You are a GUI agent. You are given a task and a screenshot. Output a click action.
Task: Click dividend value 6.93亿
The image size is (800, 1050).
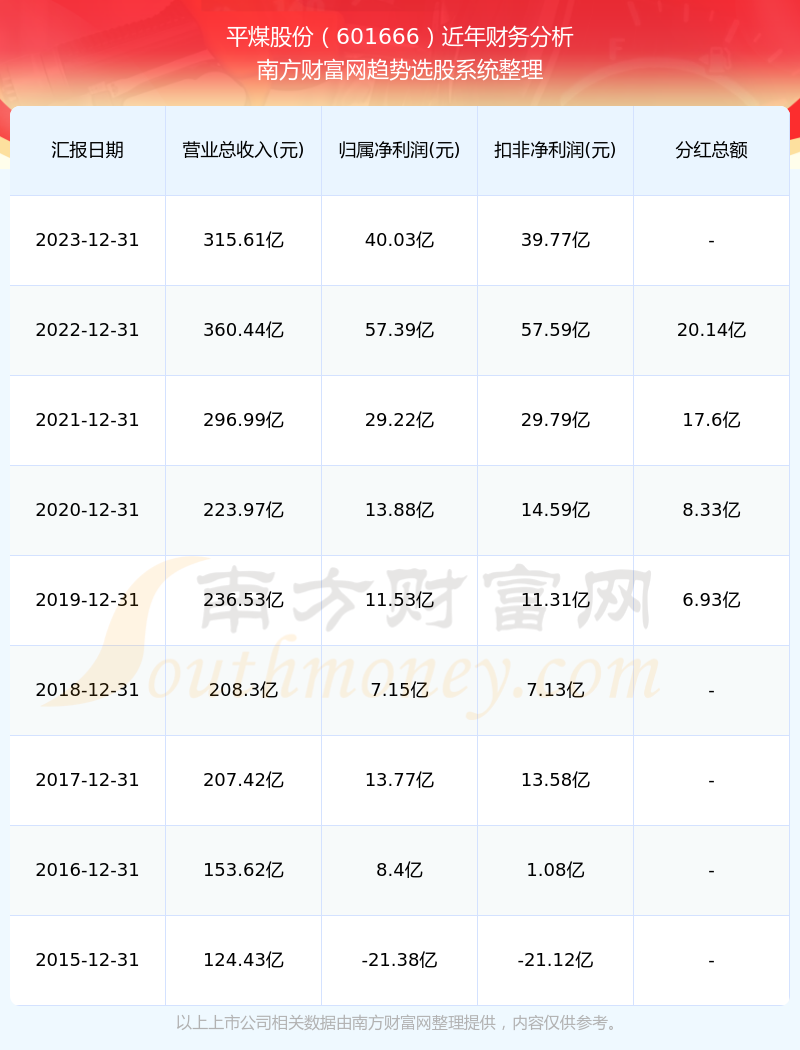[x=712, y=600]
